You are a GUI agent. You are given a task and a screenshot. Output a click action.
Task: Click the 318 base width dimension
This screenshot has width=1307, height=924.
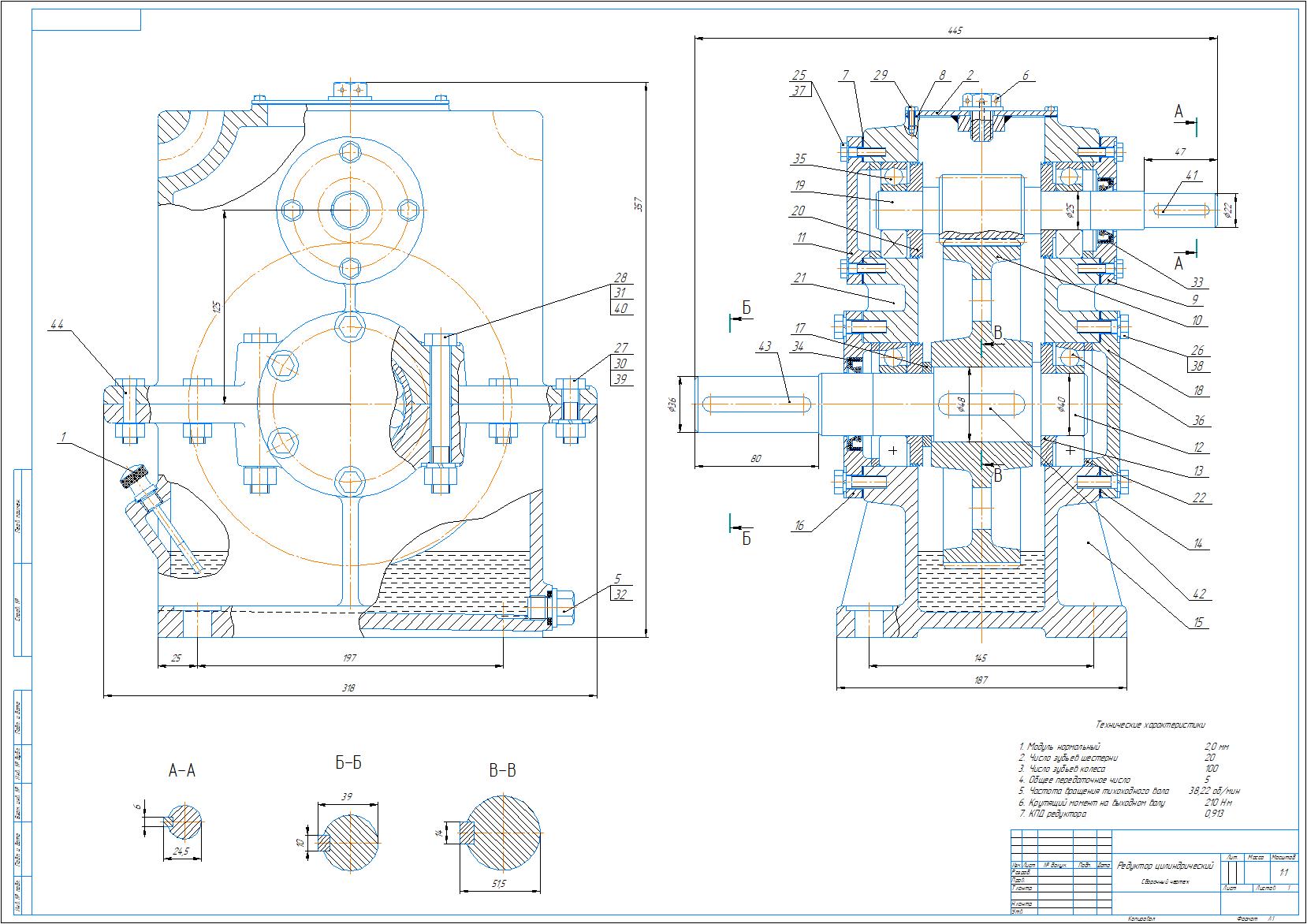pyautogui.click(x=348, y=688)
